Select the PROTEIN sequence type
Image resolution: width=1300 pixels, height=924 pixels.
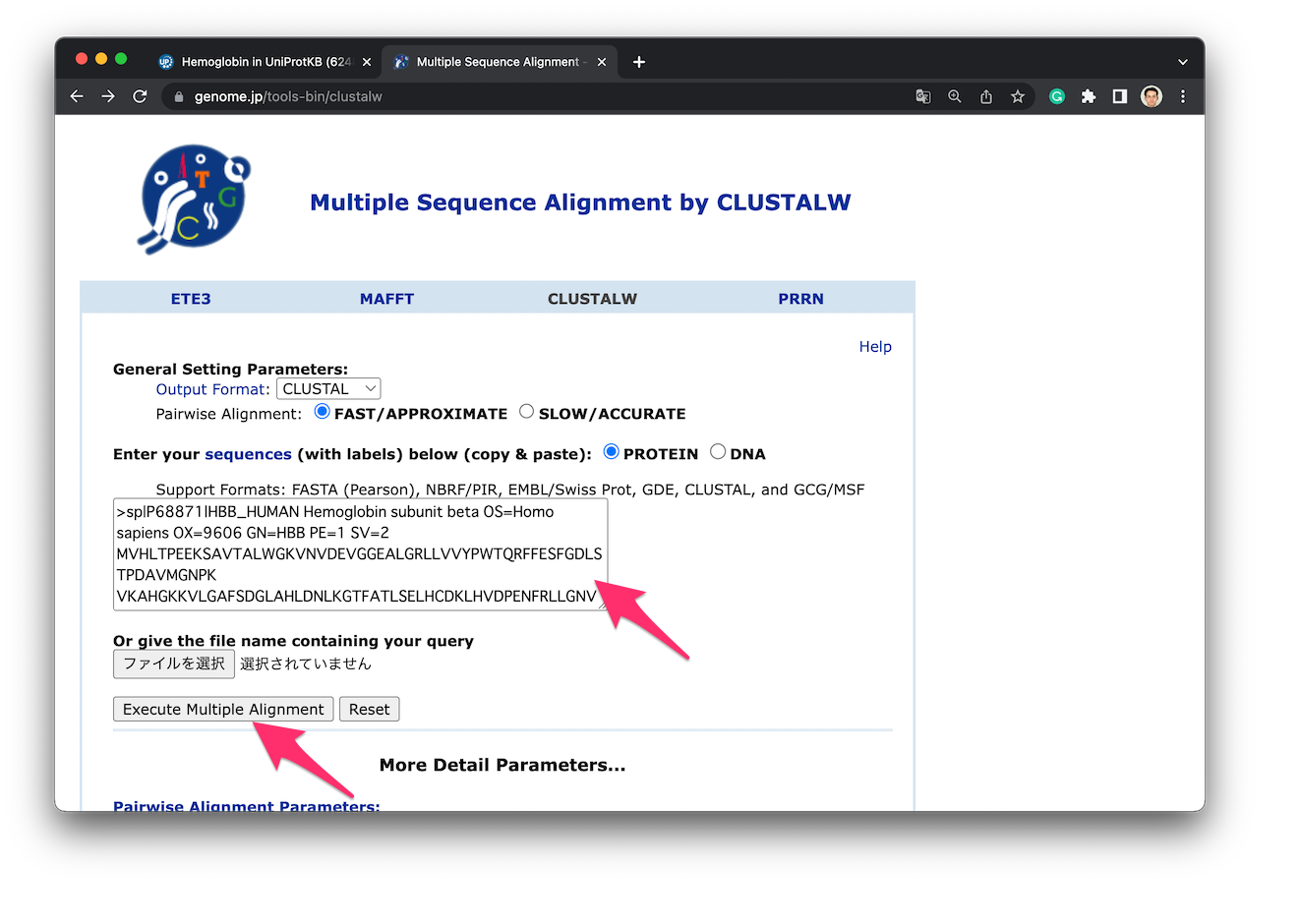tap(611, 452)
